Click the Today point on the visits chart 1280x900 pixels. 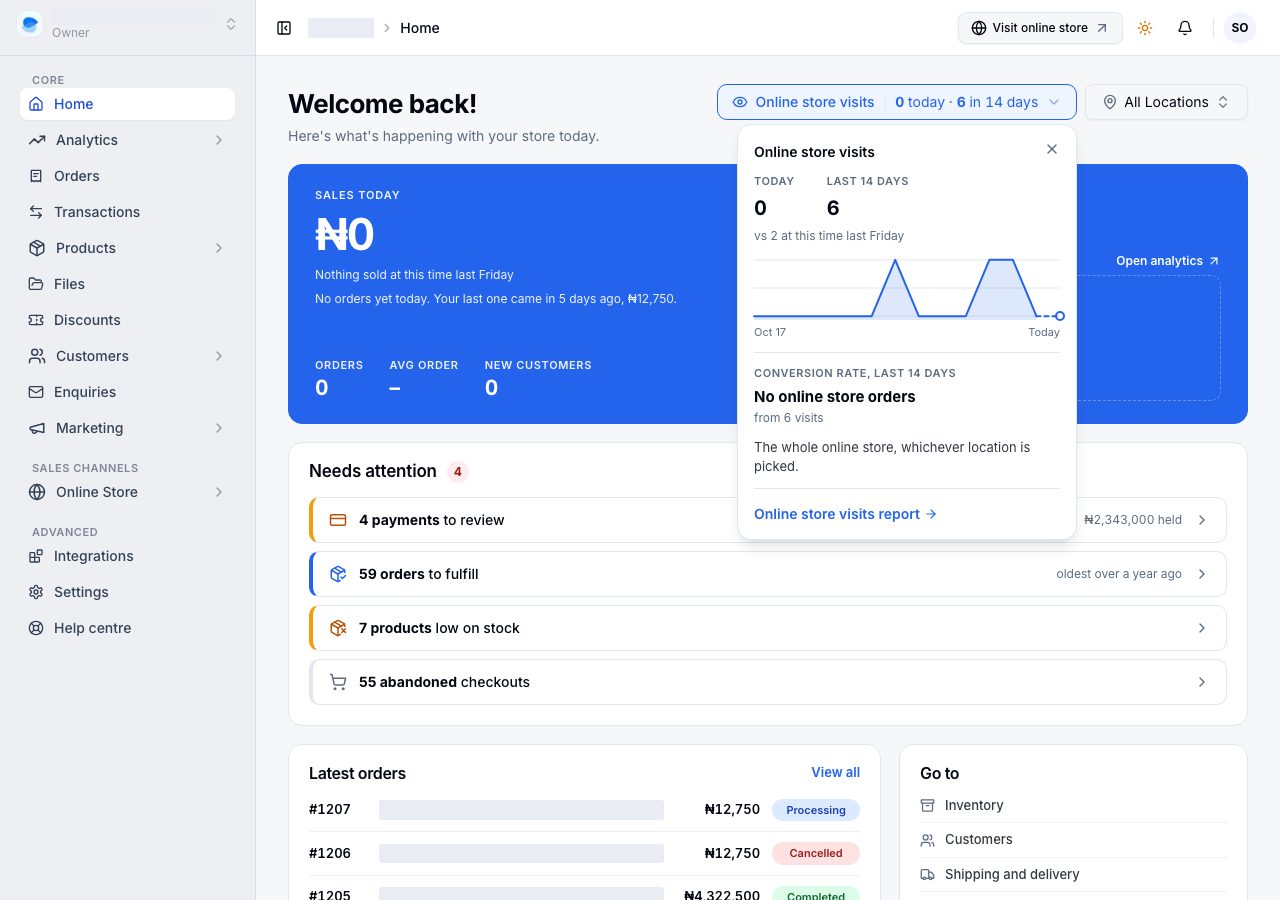1059,316
